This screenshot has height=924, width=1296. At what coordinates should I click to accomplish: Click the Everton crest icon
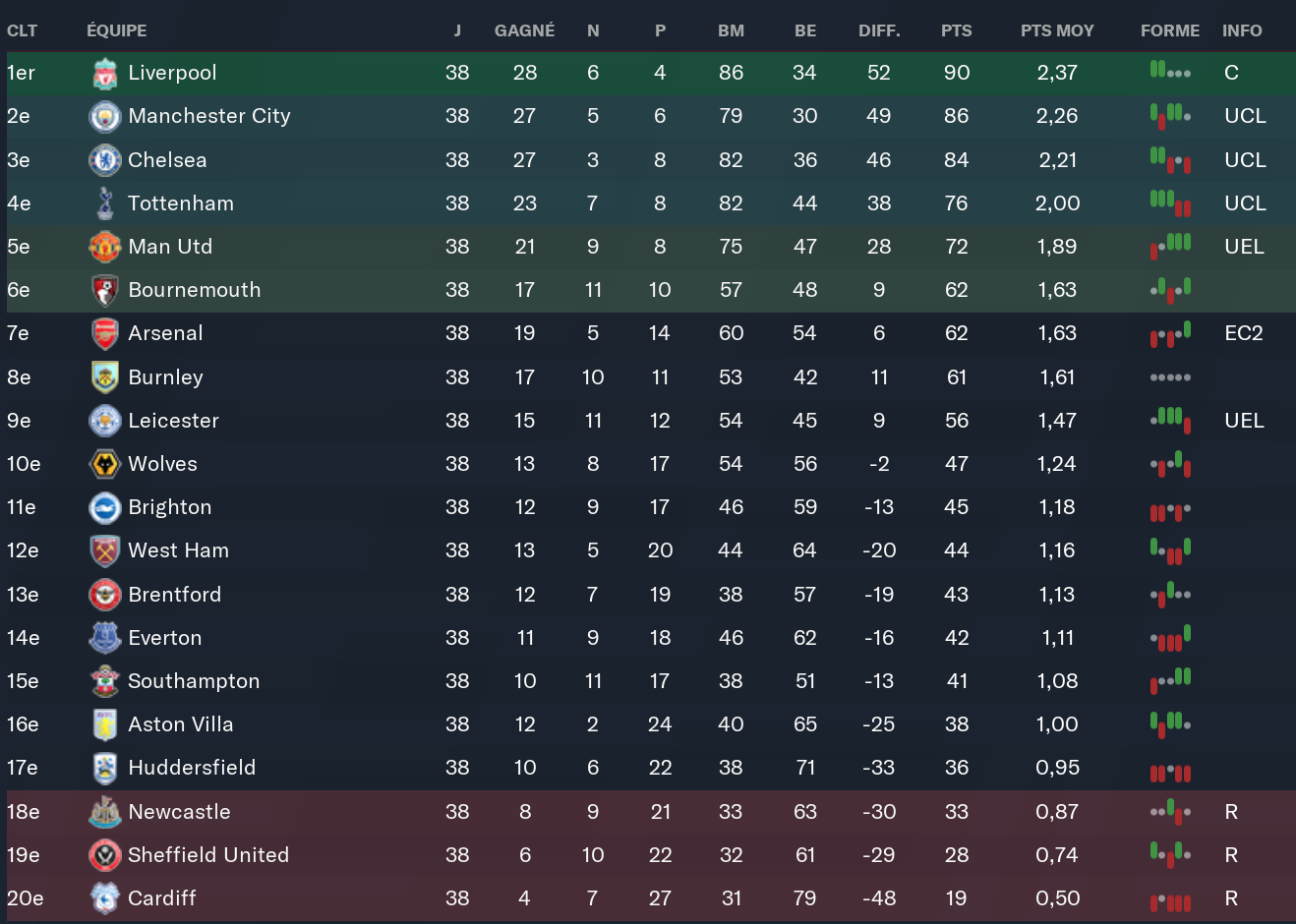coord(104,638)
